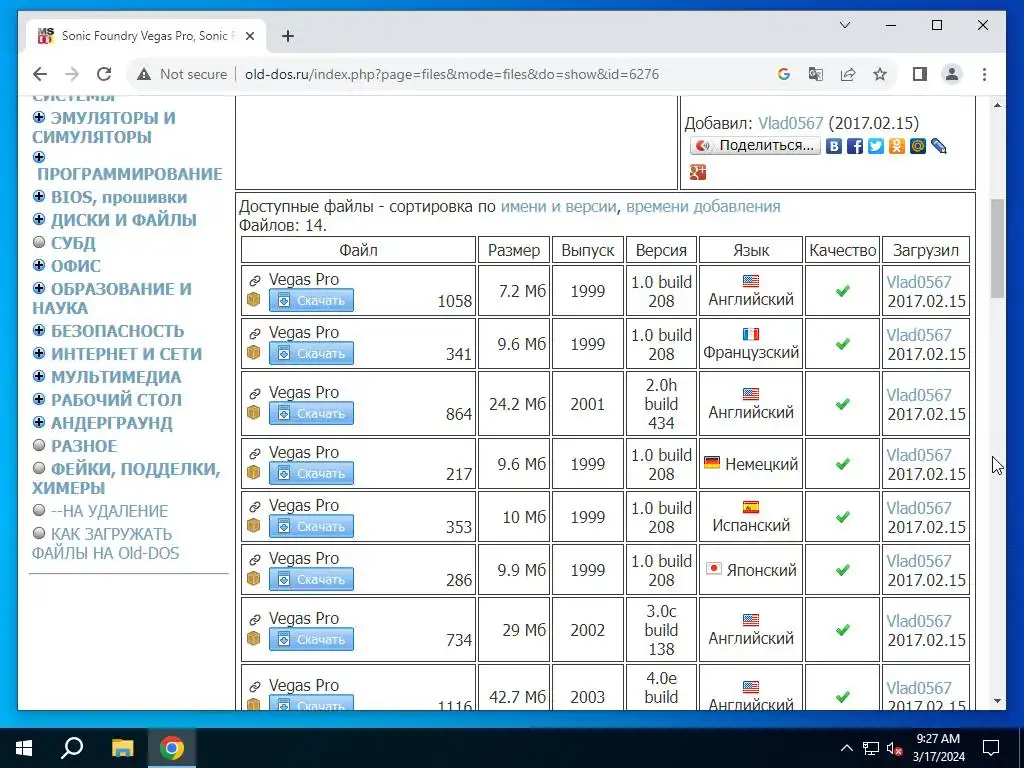Expand the РАБОЧИЙ СТОЛ category
1024x768 pixels.
pyautogui.click(x=39, y=399)
